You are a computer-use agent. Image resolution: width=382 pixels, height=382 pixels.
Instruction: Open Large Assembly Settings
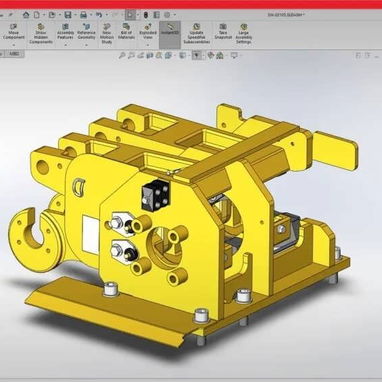244,34
